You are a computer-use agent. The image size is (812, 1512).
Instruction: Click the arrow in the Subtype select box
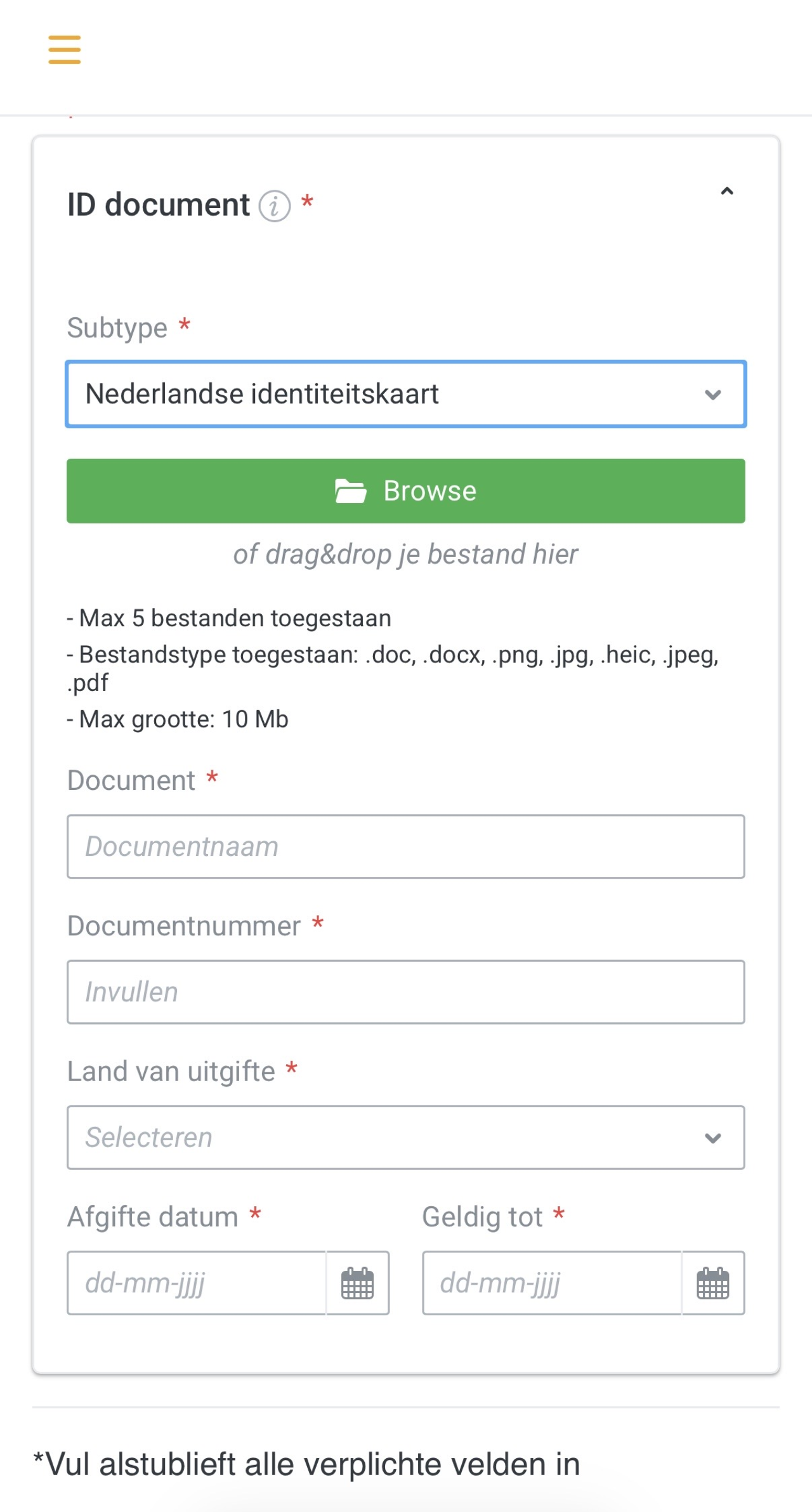tap(713, 395)
